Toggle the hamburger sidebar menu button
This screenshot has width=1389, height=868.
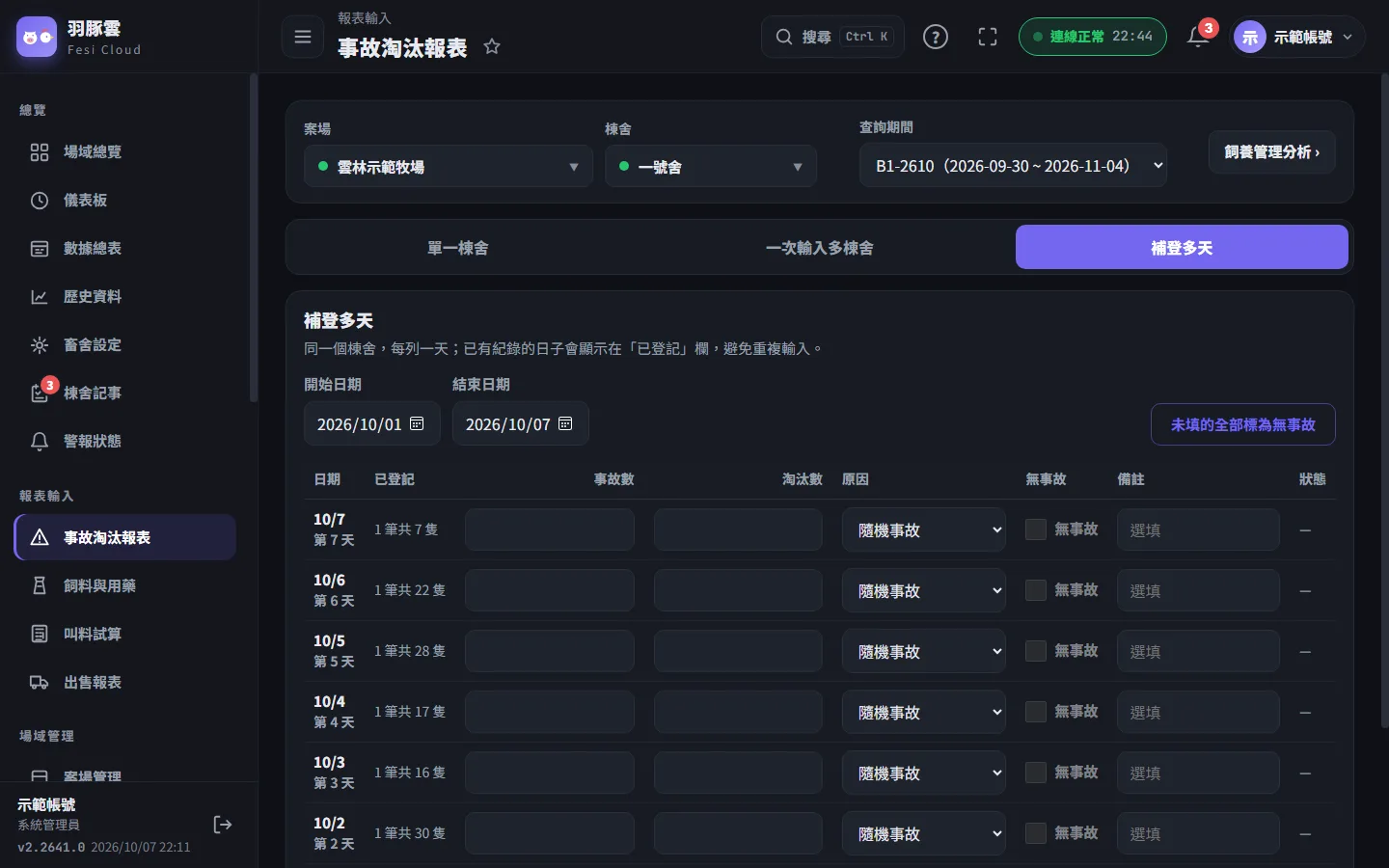click(303, 37)
